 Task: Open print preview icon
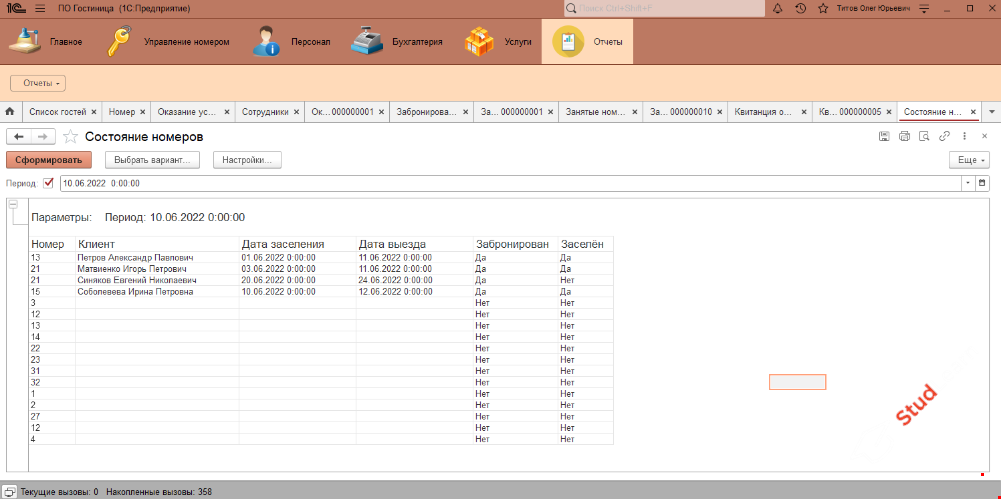point(924,136)
